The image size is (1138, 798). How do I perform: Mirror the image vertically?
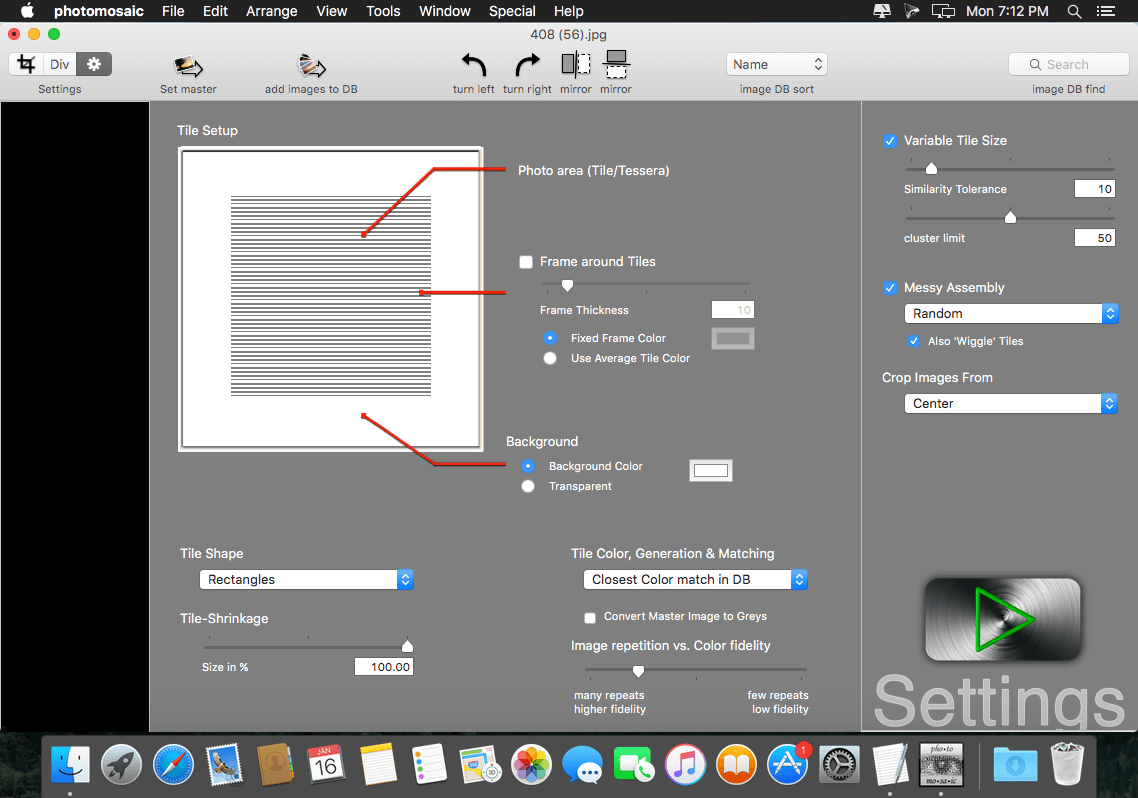pos(616,65)
